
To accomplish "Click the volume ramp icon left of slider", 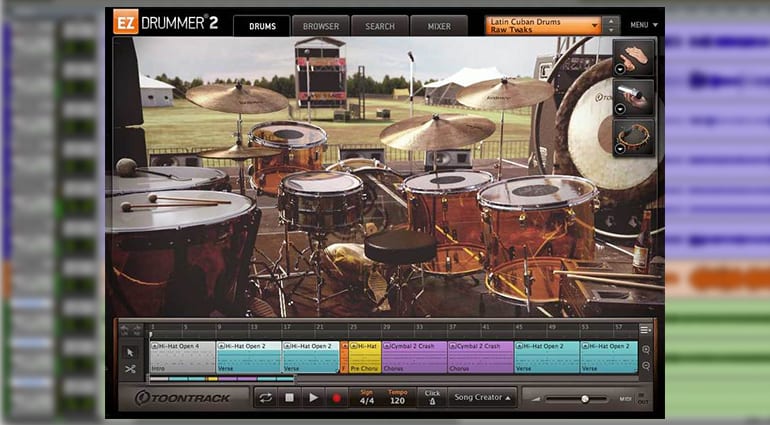I will [536, 399].
